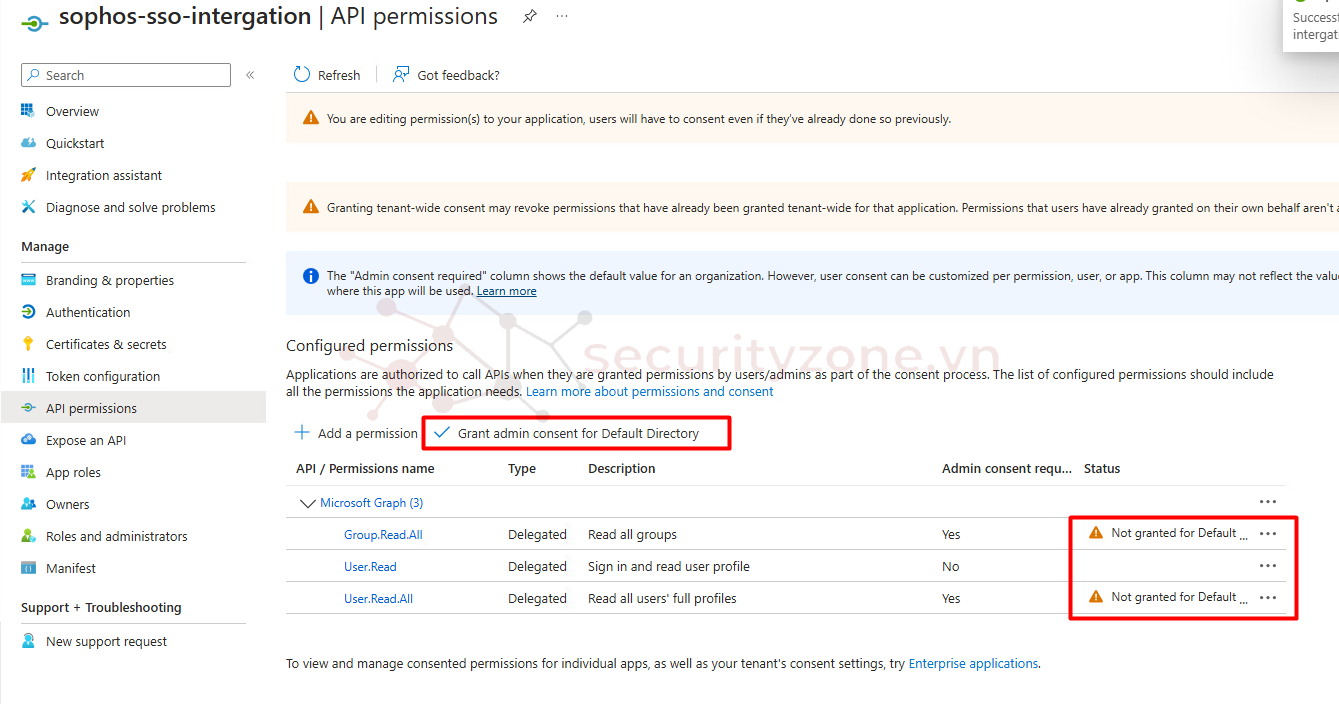Viewport: 1339px width, 704px height.
Task: Open the Microsoft Graph (3) link
Action: pyautogui.click(x=371, y=503)
